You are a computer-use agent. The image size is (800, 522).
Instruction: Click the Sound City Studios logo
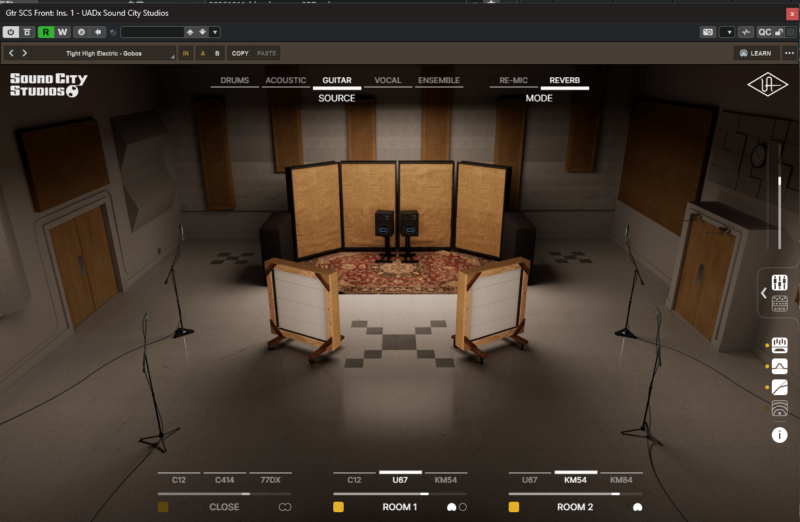[x=48, y=85]
